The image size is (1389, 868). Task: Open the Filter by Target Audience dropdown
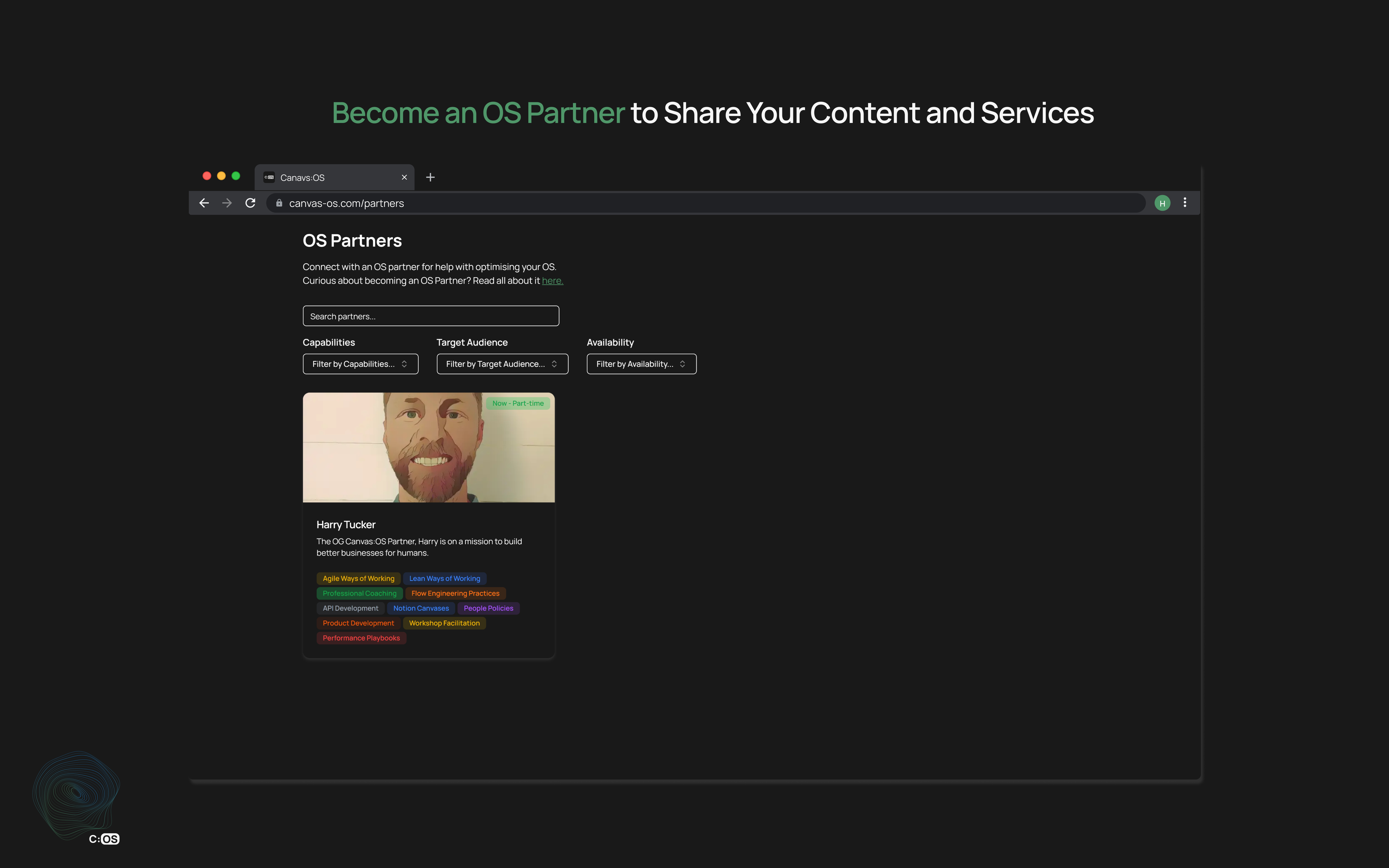click(502, 364)
